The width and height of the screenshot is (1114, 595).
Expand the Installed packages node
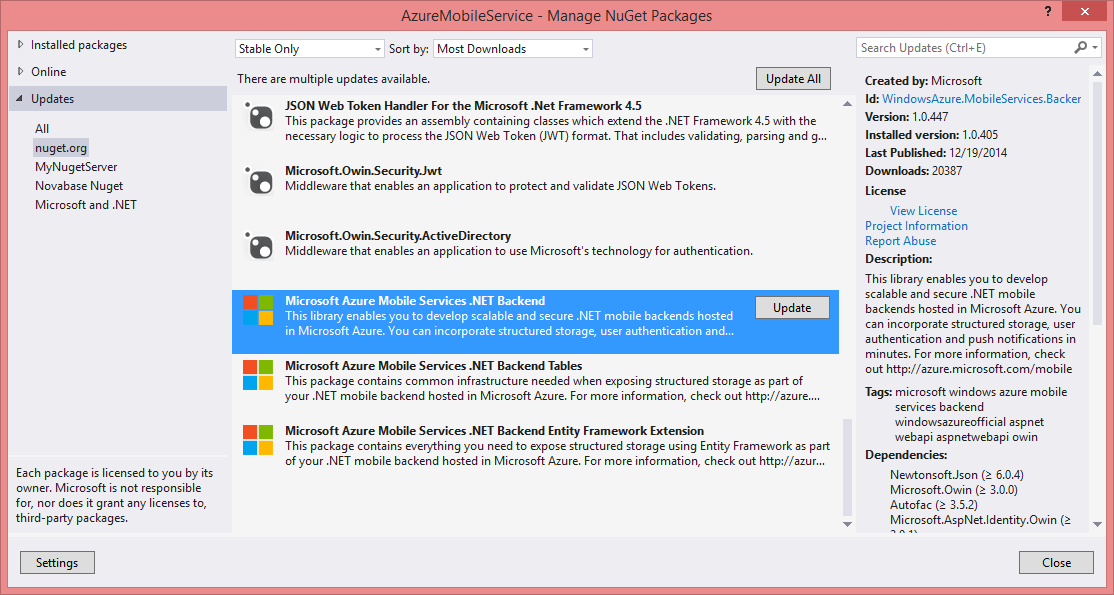[19, 45]
